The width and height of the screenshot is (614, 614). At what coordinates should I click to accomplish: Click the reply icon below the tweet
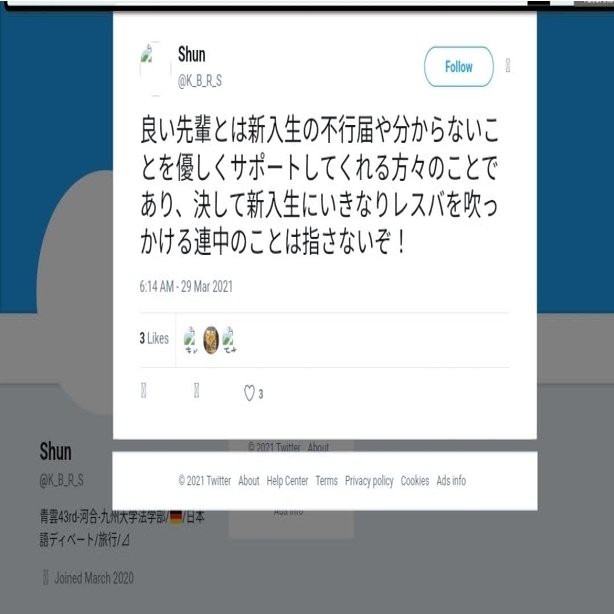click(x=143, y=391)
